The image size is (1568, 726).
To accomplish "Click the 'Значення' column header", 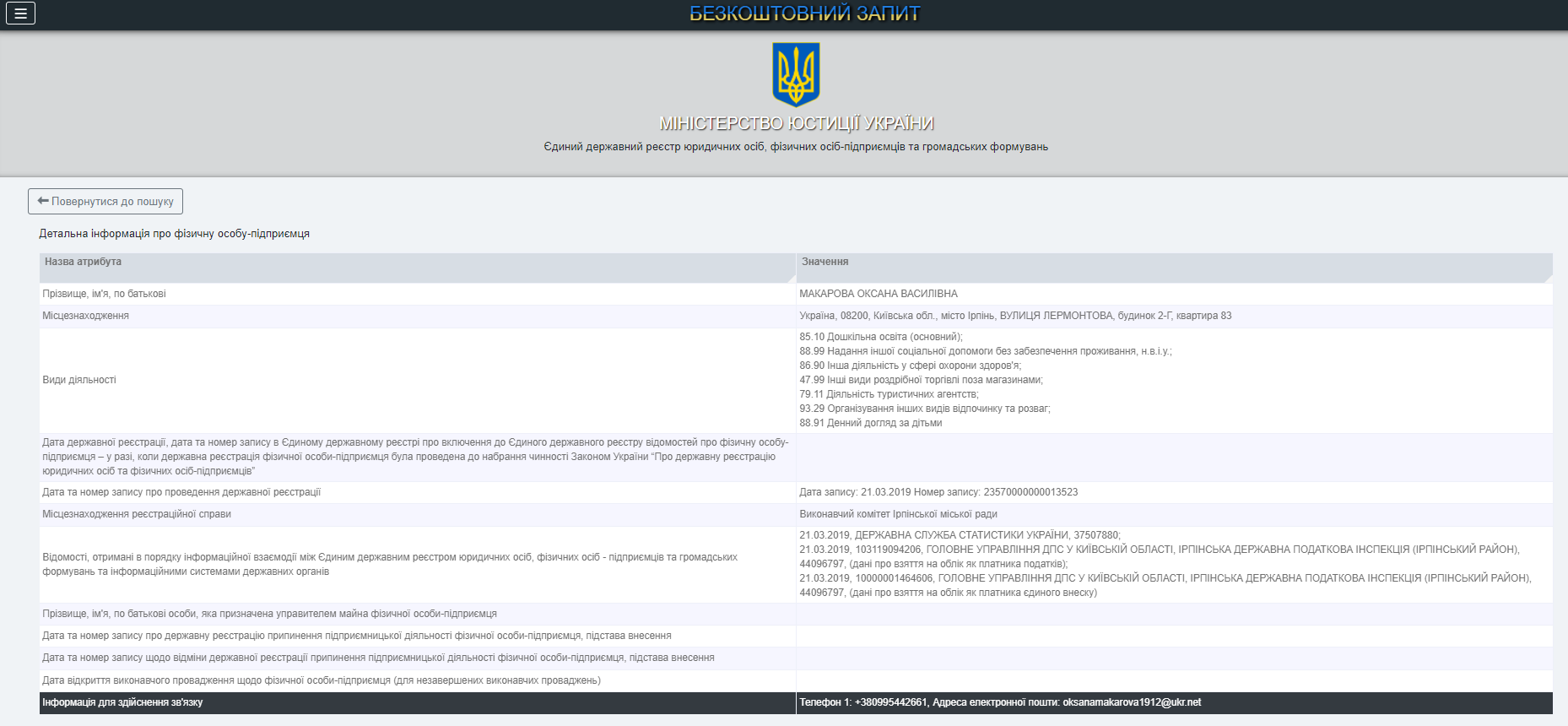I will click(x=825, y=262).
